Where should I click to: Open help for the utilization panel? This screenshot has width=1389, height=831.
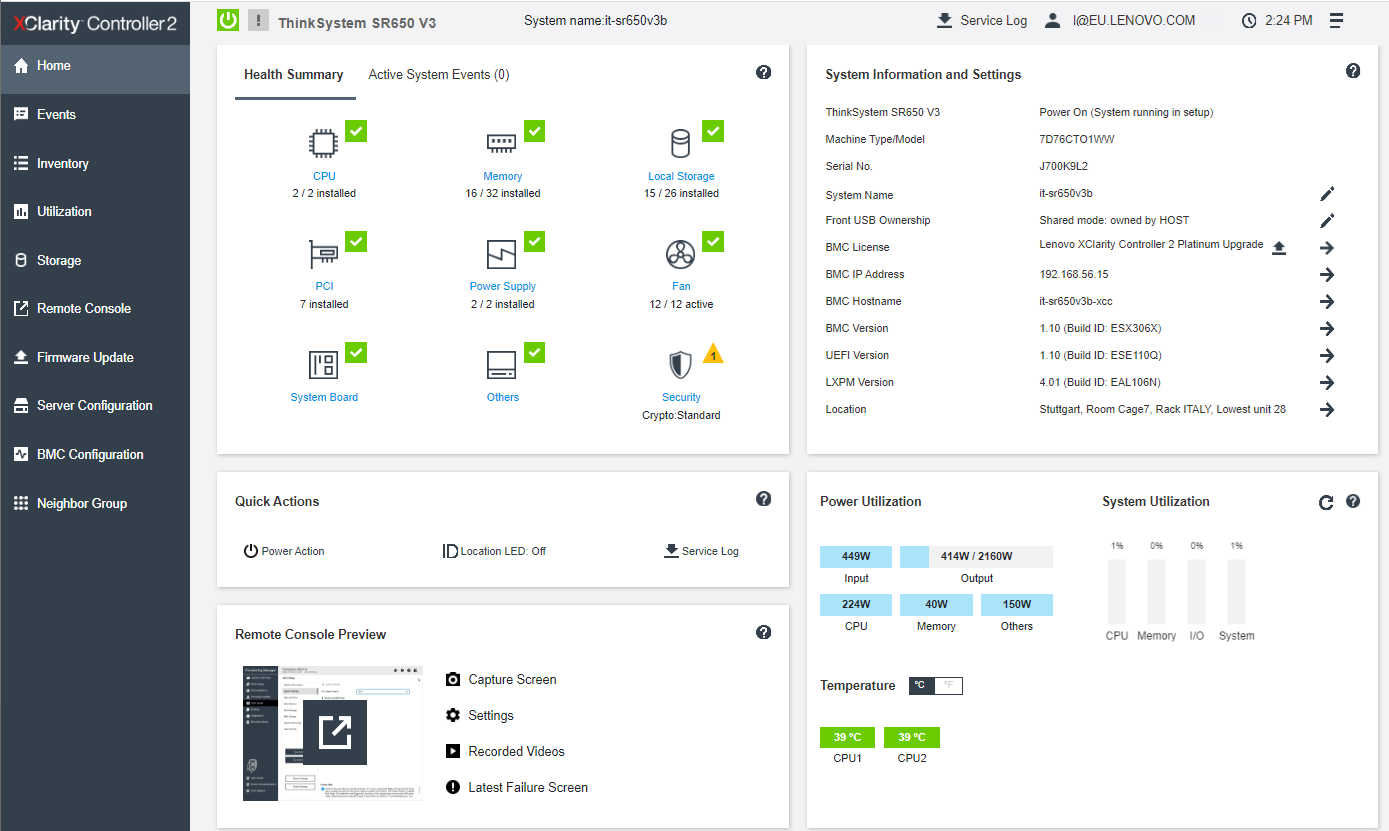1353,501
